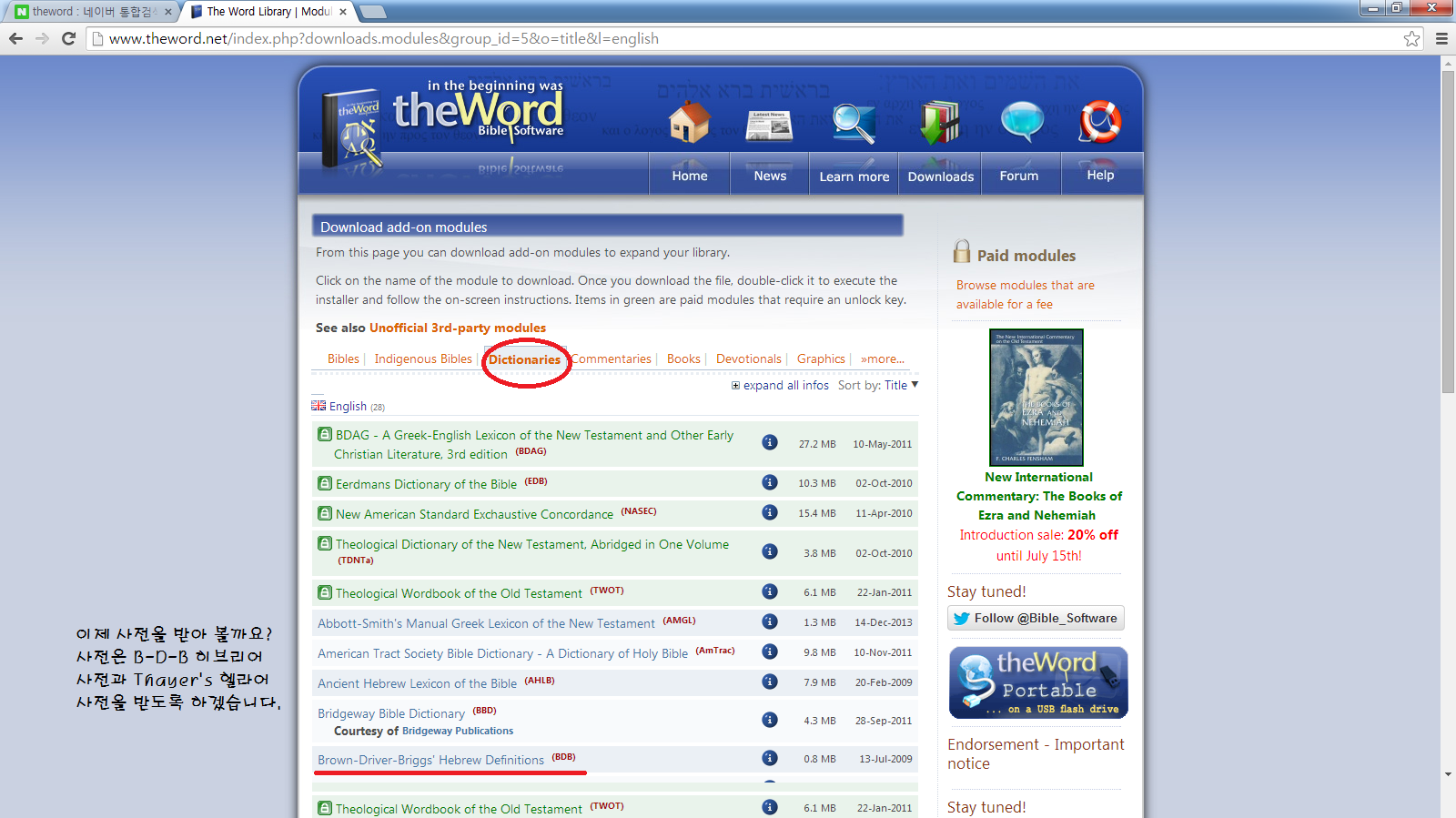This screenshot has height=818, width=1456.
Task: Open Endorsement - Important notice
Action: tap(1036, 753)
